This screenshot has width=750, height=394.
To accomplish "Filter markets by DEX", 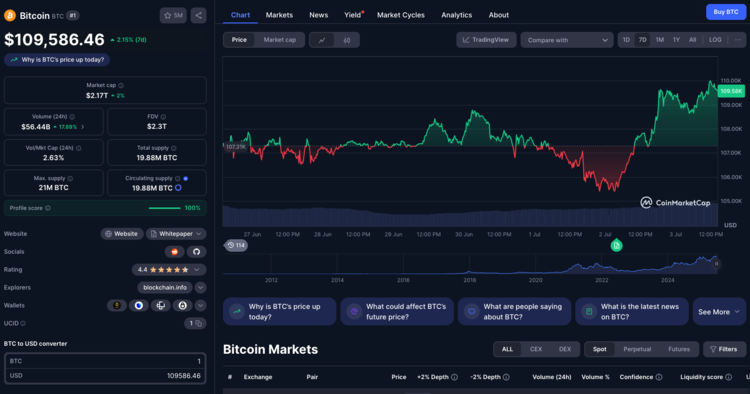I will click(565, 350).
